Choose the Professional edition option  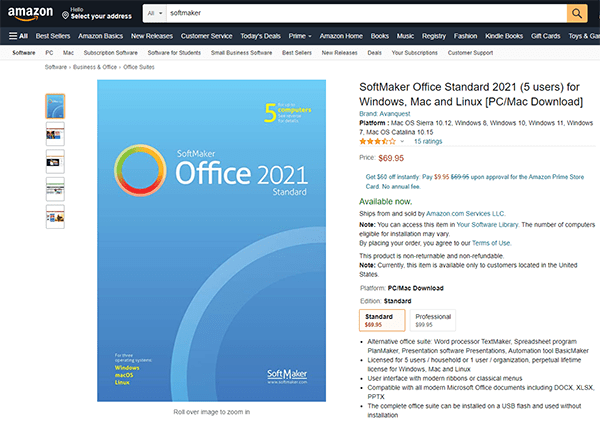tap(433, 320)
